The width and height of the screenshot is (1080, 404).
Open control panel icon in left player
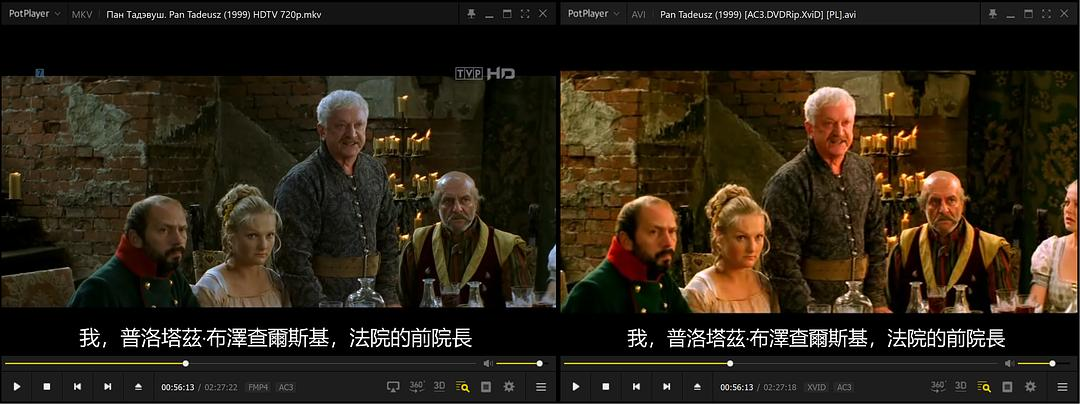pyautogui.click(x=486, y=386)
